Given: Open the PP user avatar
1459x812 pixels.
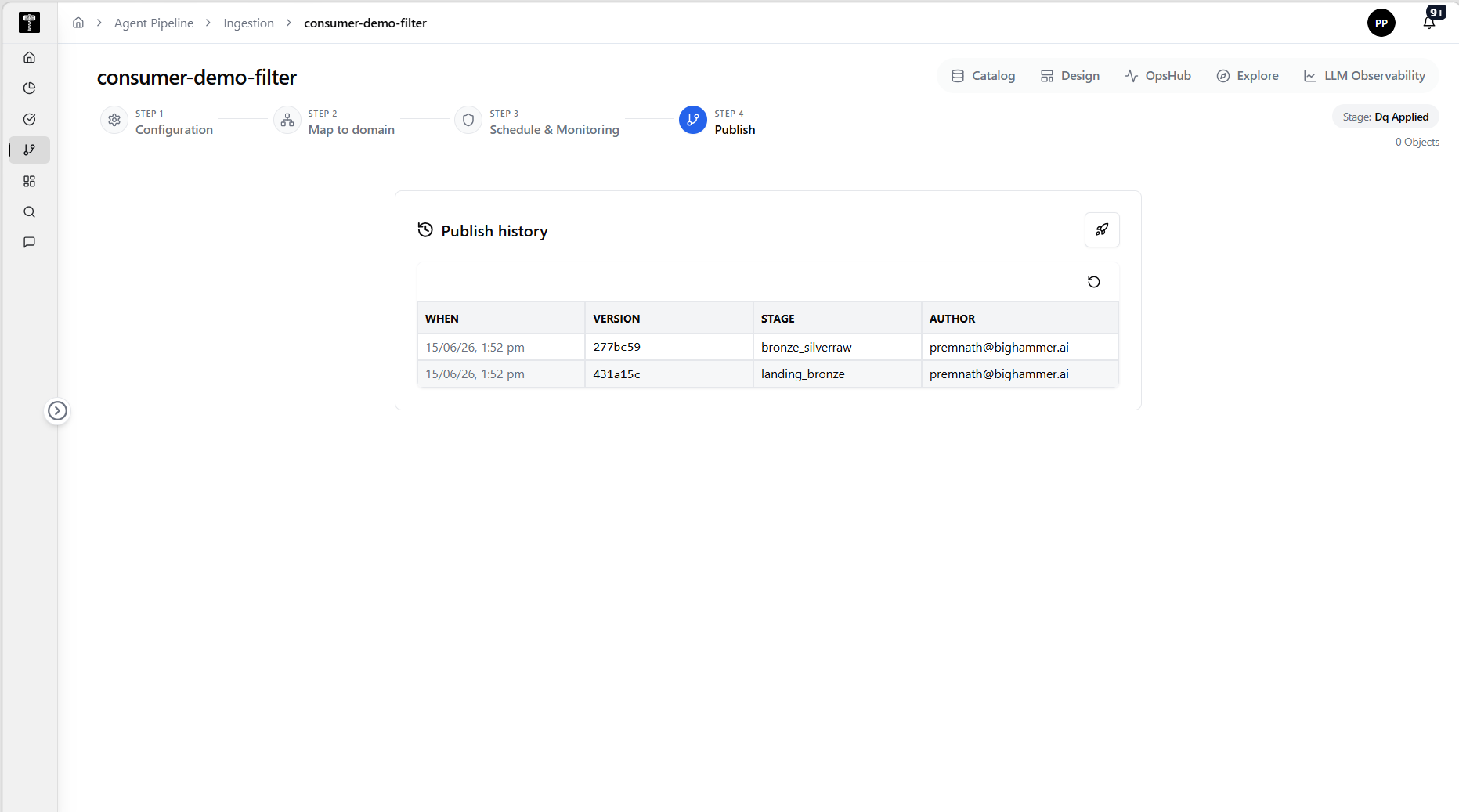Looking at the screenshot, I should coord(1381,23).
